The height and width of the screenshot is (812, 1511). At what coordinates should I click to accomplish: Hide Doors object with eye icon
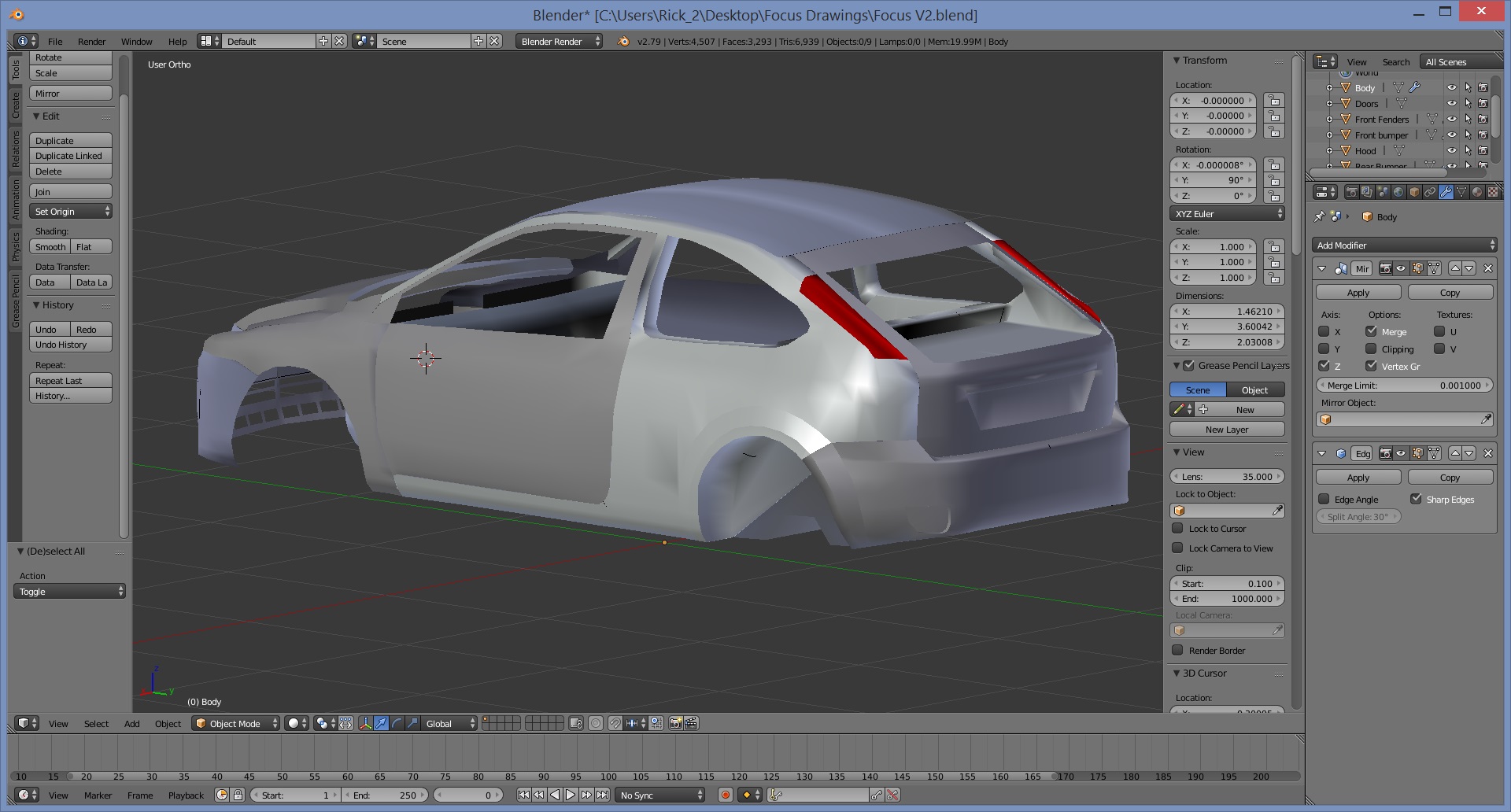coord(1452,103)
